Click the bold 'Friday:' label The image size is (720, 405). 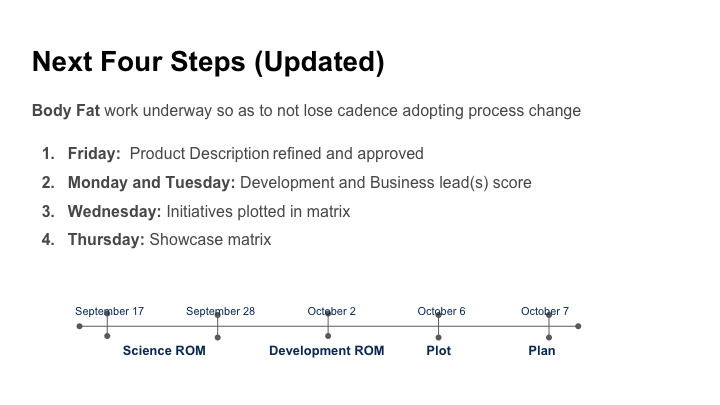pyautogui.click(x=94, y=154)
